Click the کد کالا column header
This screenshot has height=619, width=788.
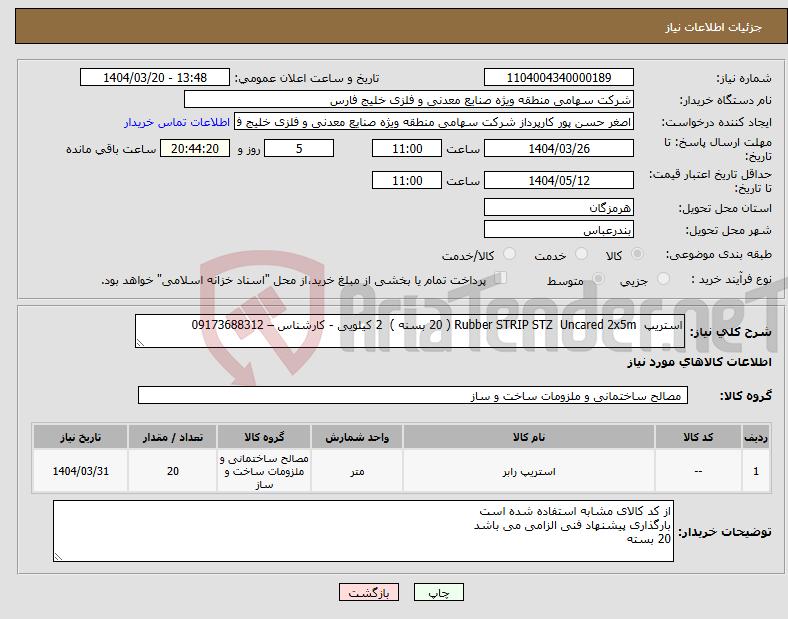coord(698,437)
